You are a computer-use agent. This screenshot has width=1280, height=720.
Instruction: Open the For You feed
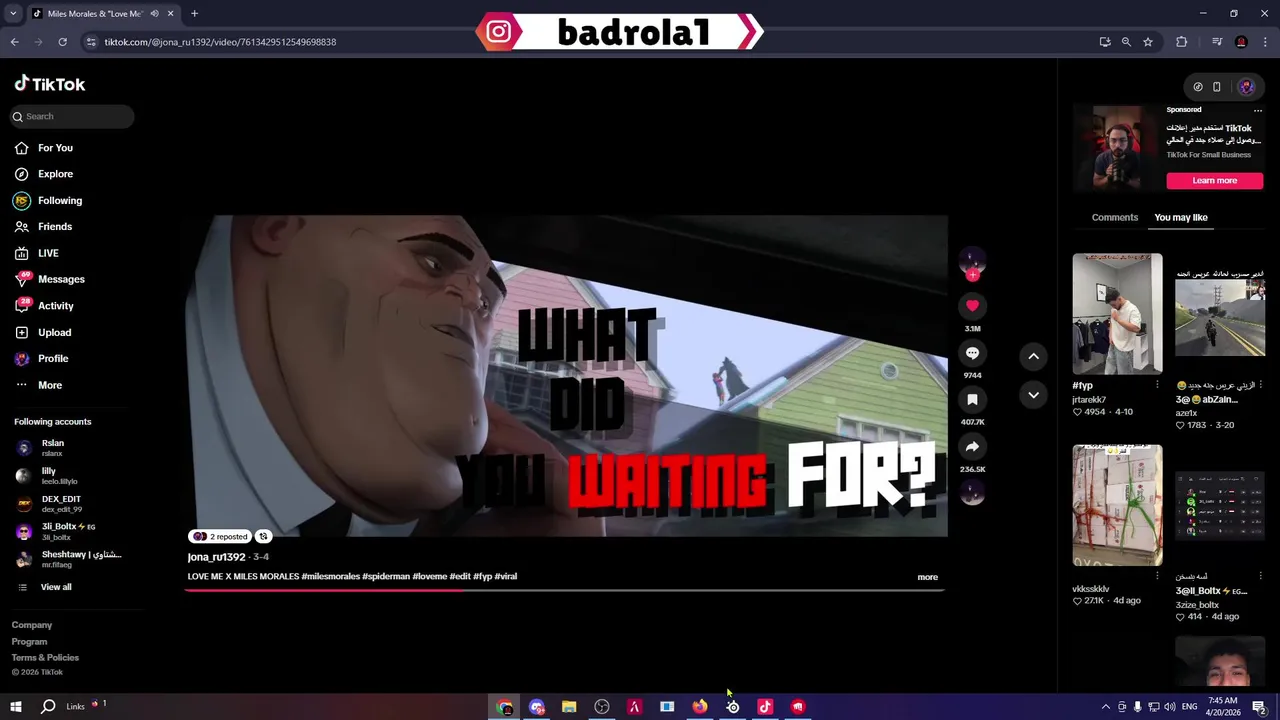(x=44, y=148)
